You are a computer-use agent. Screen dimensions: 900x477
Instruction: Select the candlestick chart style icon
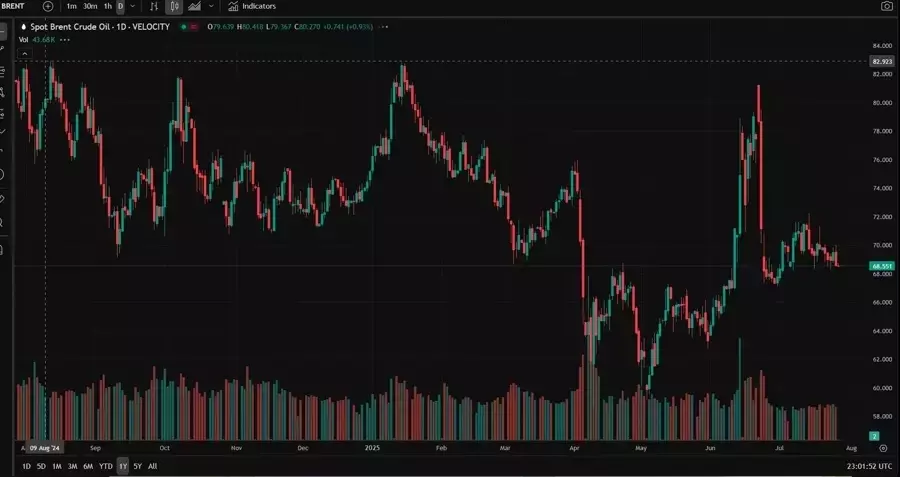[173, 6]
